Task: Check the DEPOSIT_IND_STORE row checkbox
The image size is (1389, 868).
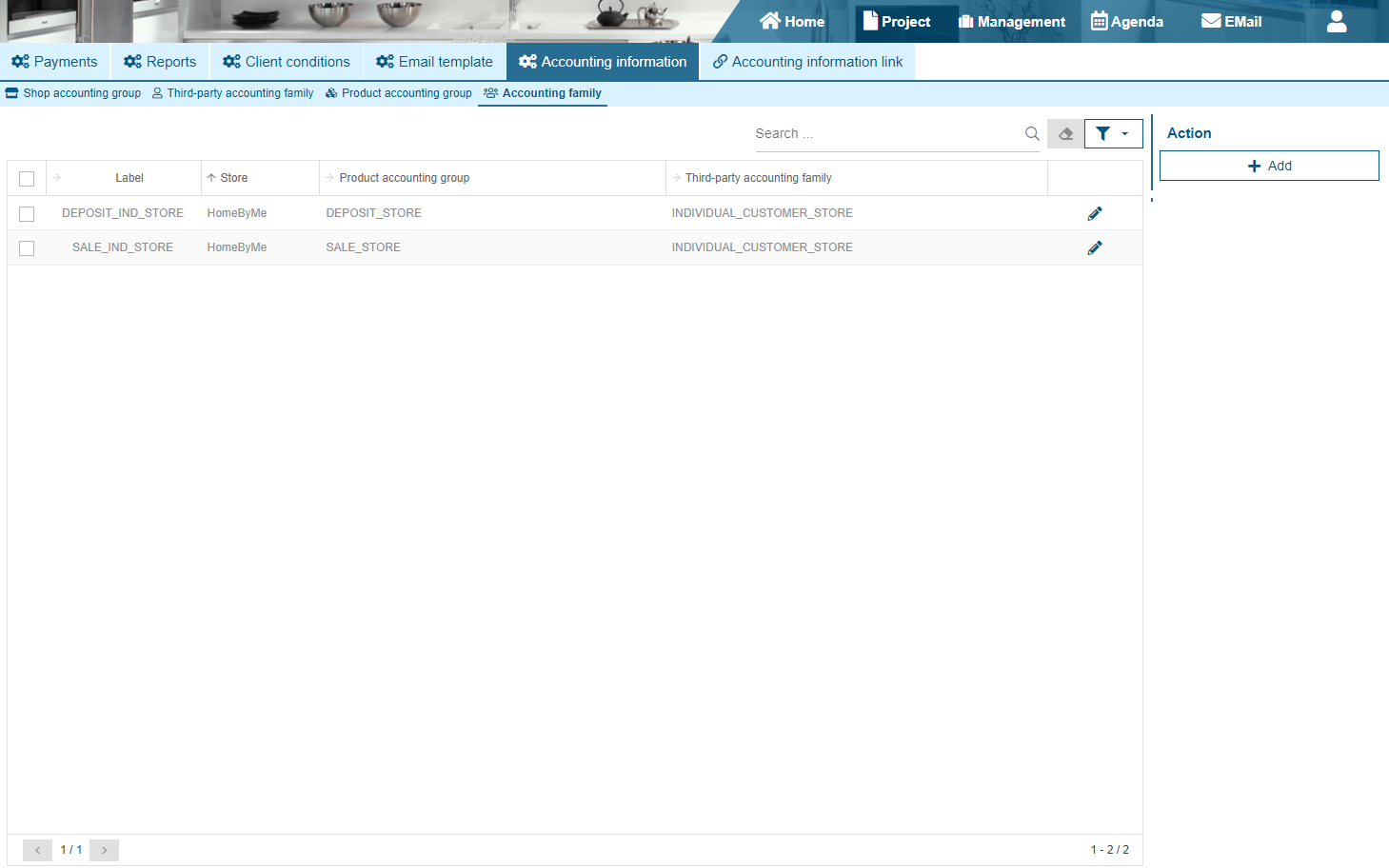Action: (27, 214)
